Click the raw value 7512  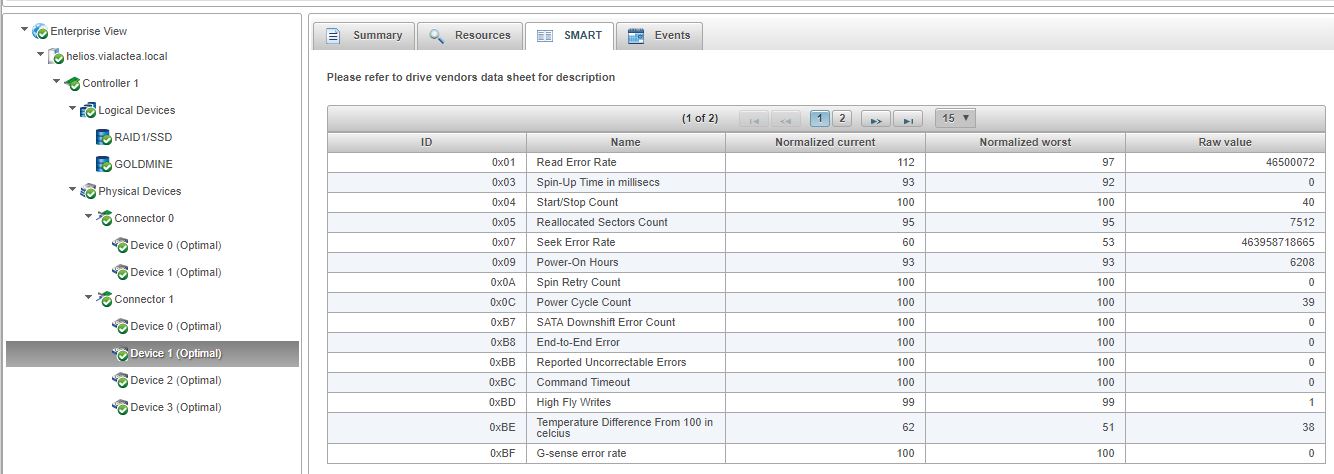point(1302,222)
